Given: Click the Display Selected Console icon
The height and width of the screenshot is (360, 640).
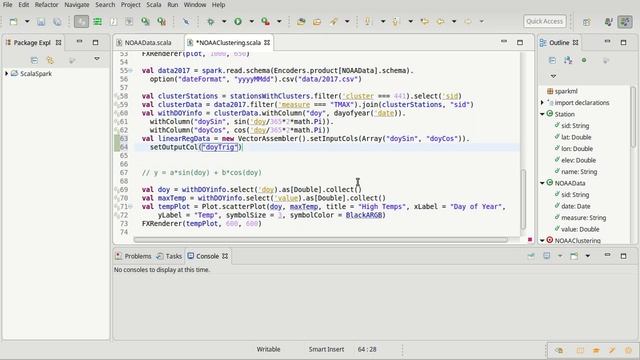Looking at the screenshot, I should (x=547, y=256).
